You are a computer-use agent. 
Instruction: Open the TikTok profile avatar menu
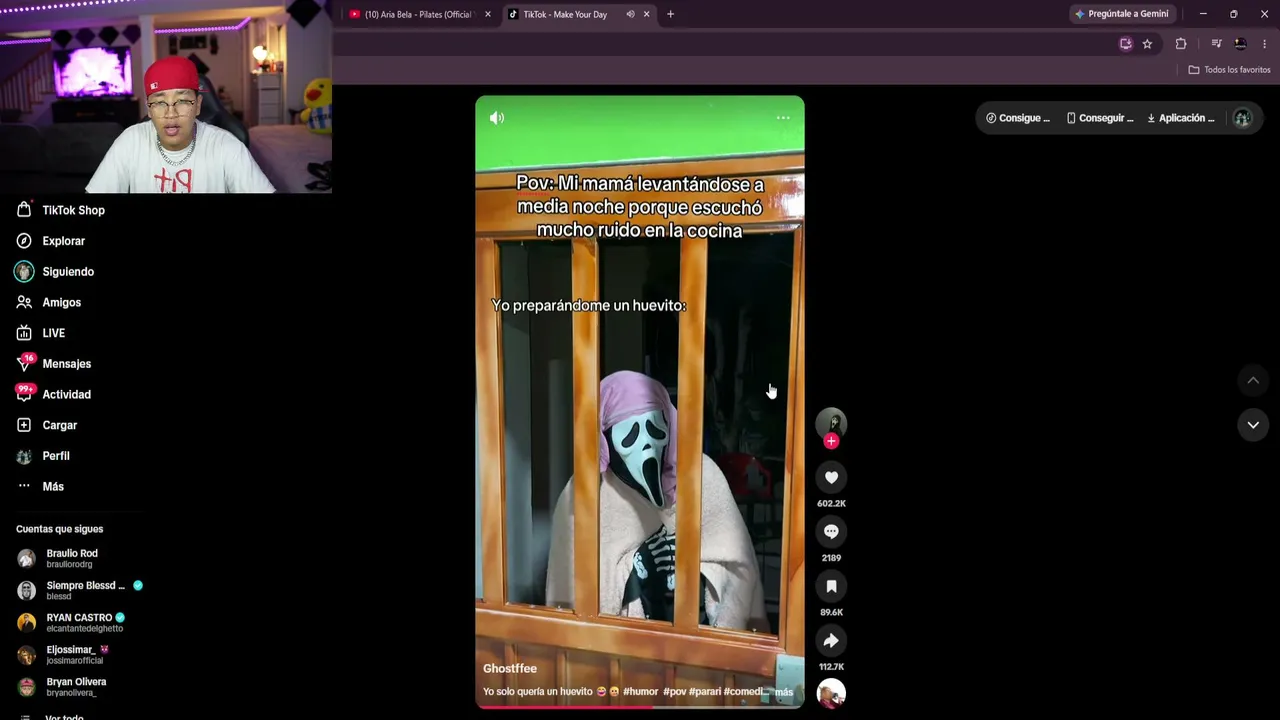(x=1243, y=118)
